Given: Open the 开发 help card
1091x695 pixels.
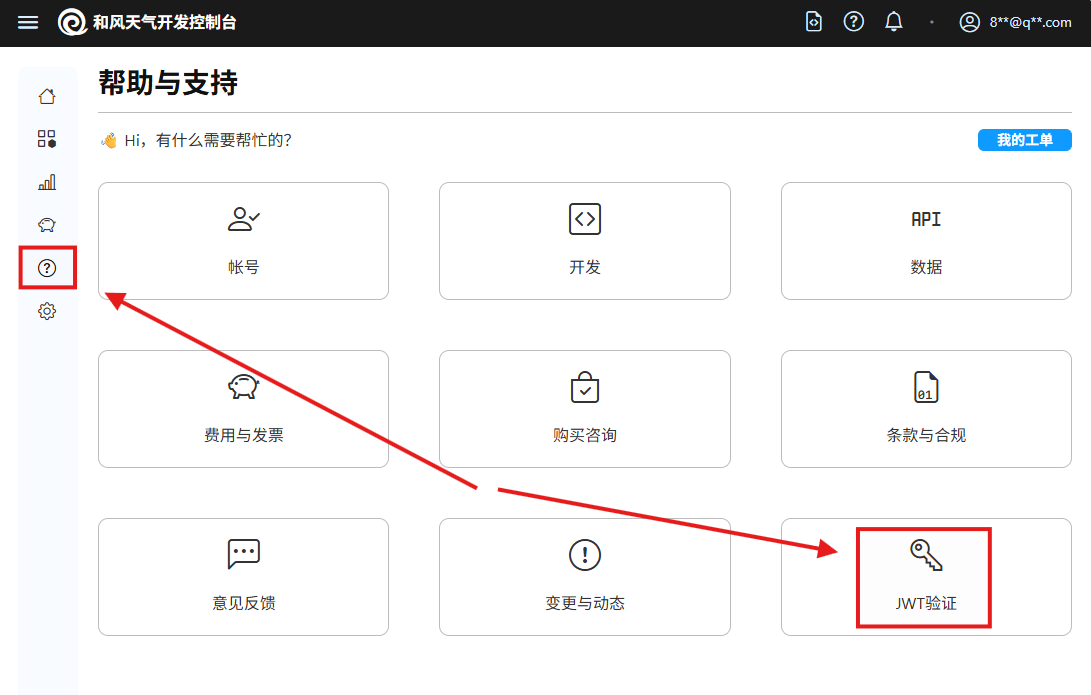Looking at the screenshot, I should tap(585, 241).
